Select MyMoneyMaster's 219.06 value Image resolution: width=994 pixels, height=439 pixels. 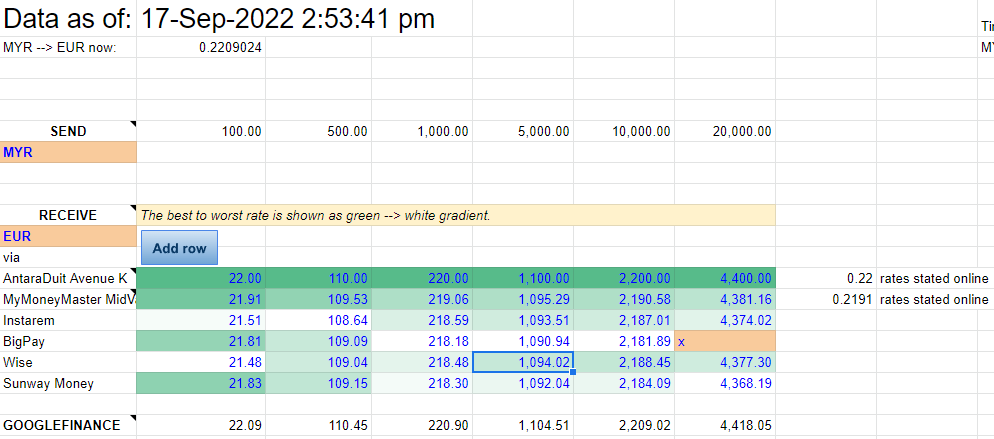pyautogui.click(x=422, y=299)
